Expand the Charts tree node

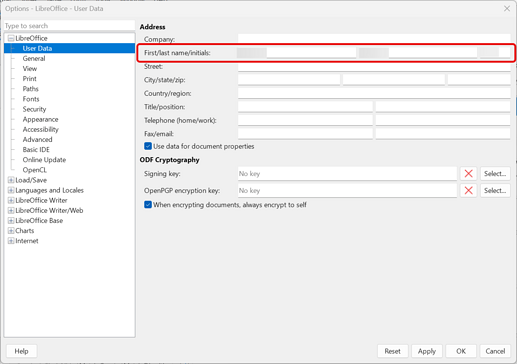tap(11, 231)
